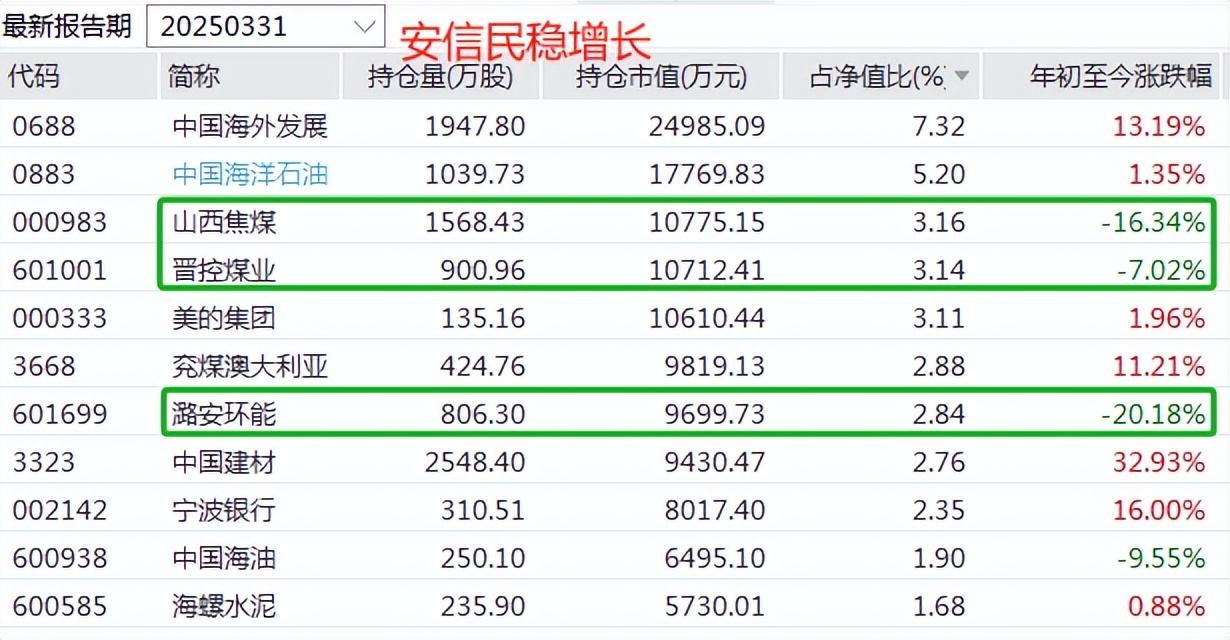Select market value 10775.15
Image resolution: width=1230 pixels, height=640 pixels.
707,222
